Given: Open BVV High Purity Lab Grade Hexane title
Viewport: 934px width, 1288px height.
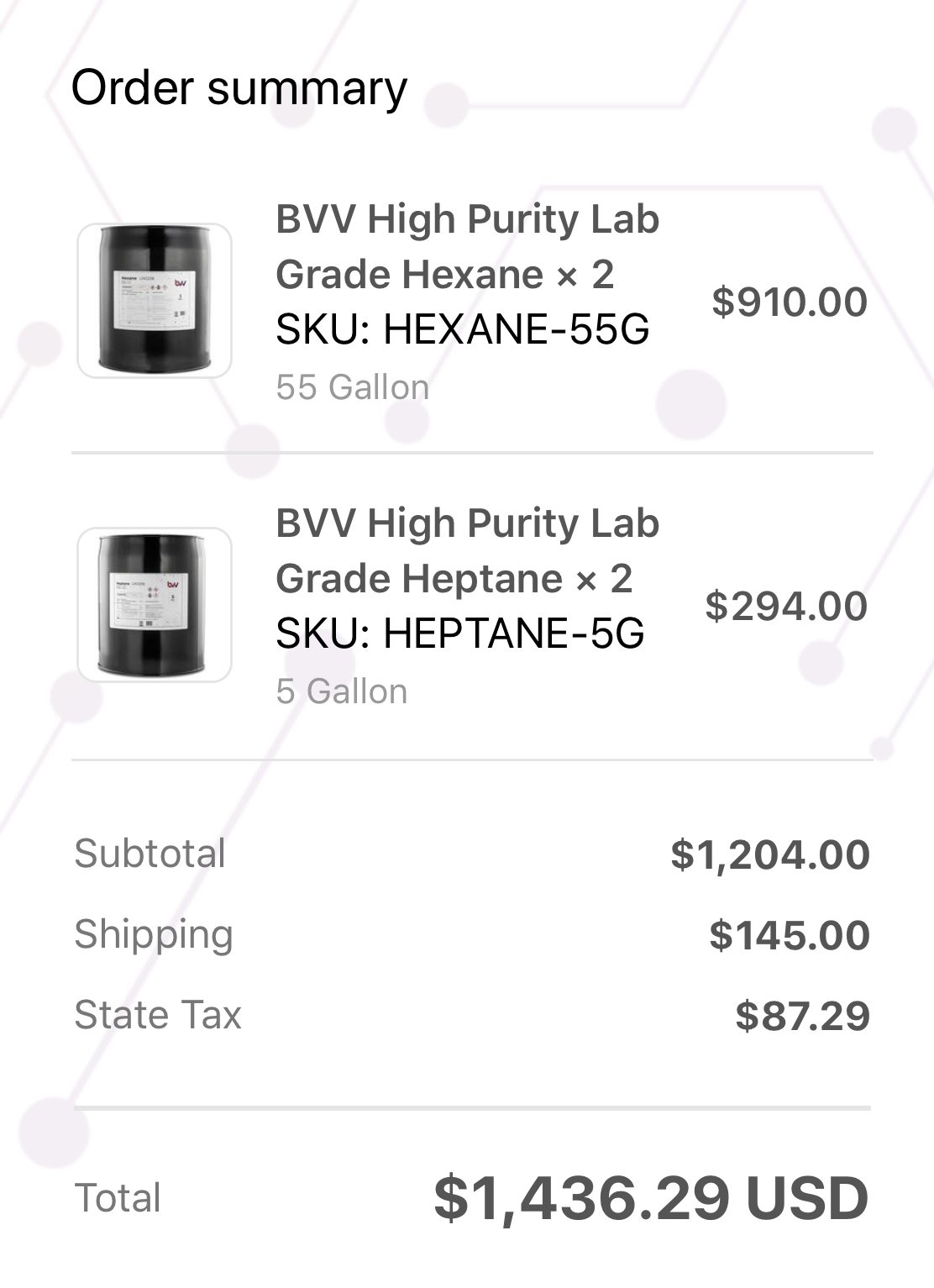Looking at the screenshot, I should point(466,246).
